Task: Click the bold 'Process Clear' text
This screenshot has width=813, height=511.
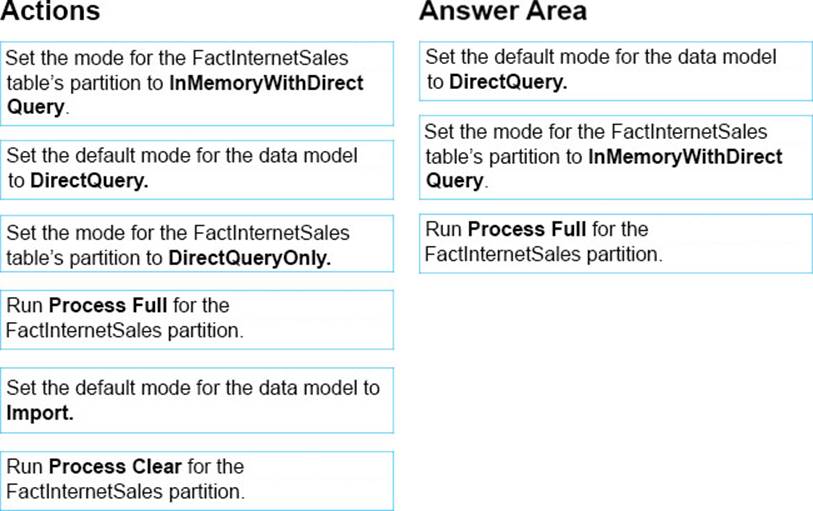Action: pyautogui.click(x=115, y=466)
